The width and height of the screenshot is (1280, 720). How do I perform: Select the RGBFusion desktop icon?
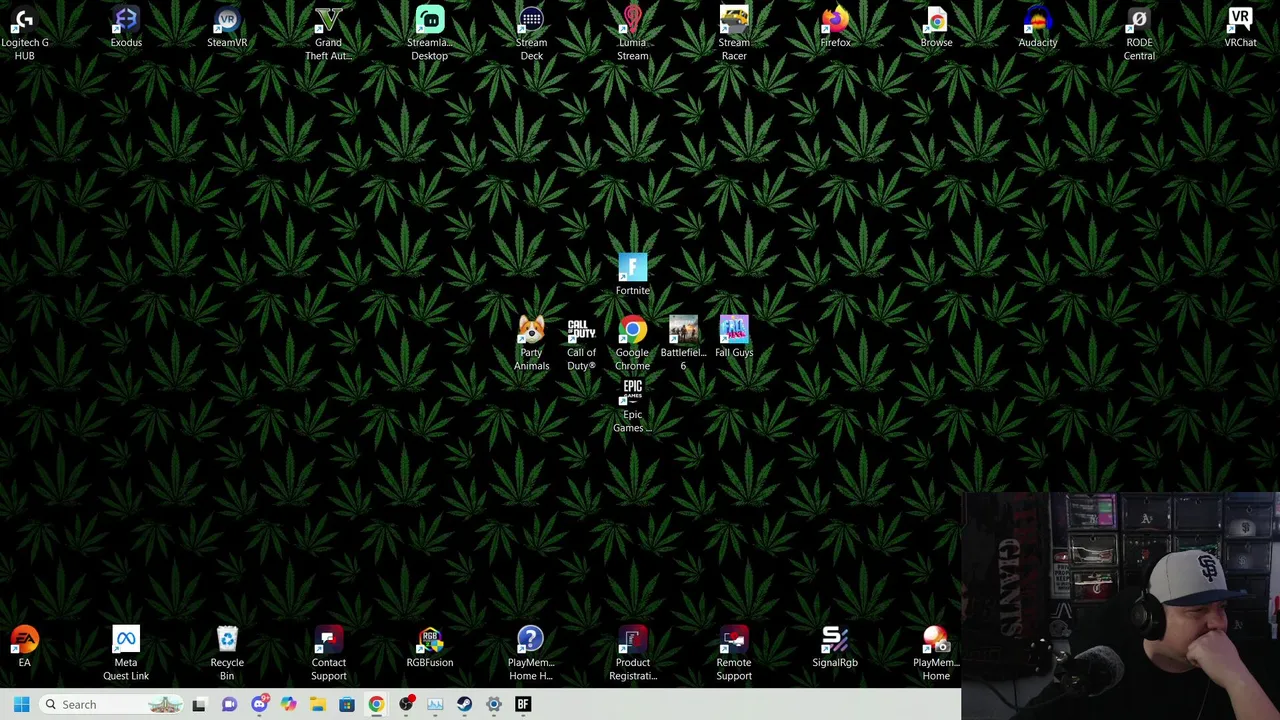tap(429, 647)
